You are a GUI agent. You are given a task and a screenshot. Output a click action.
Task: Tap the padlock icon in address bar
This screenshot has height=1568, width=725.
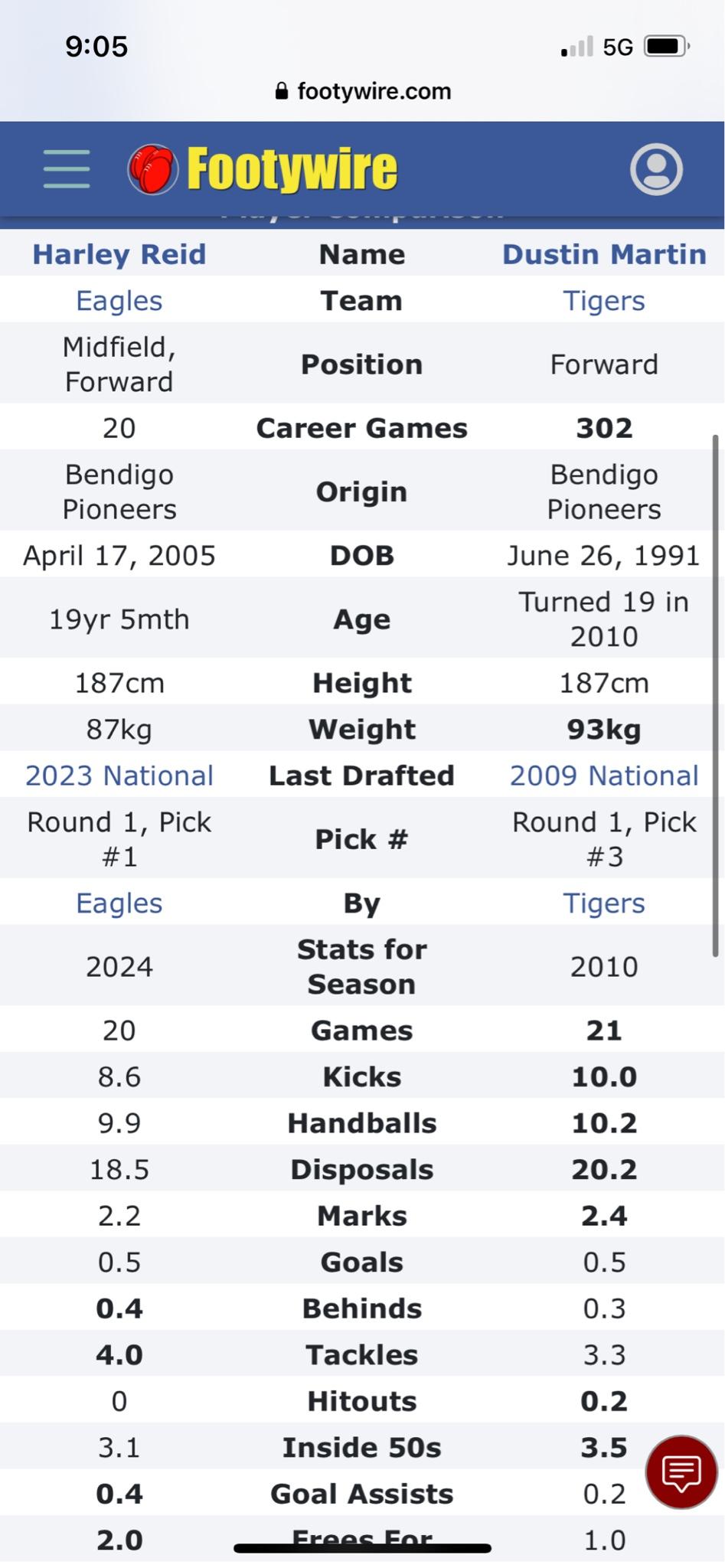(x=282, y=91)
